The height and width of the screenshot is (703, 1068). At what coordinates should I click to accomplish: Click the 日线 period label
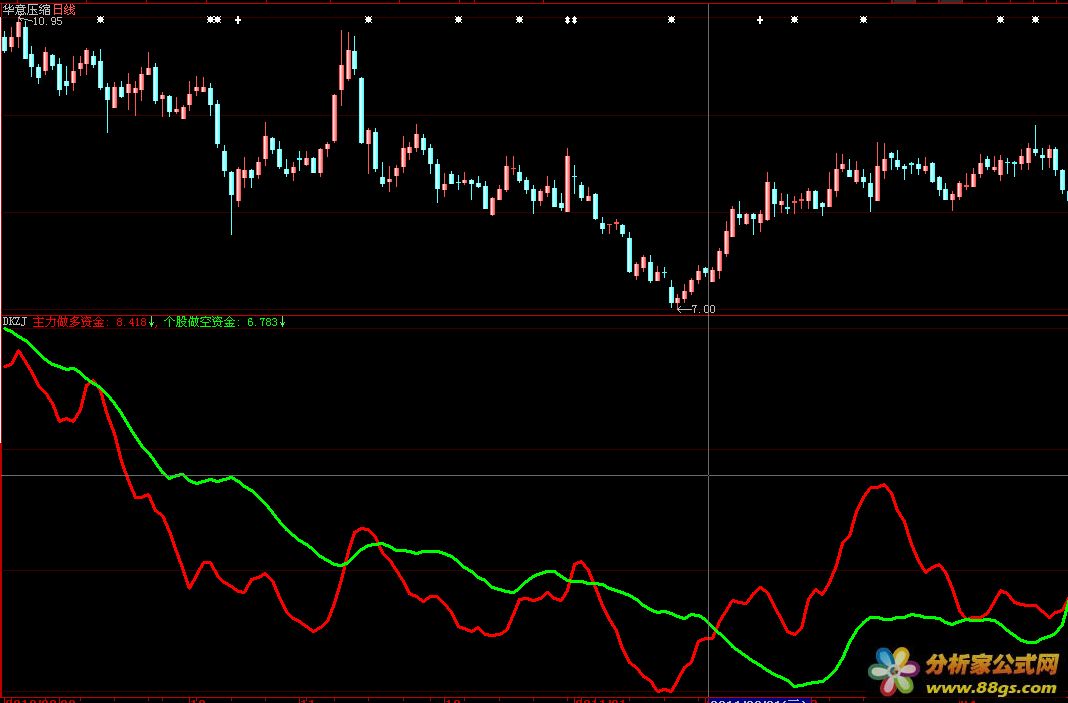pyautogui.click(x=64, y=10)
